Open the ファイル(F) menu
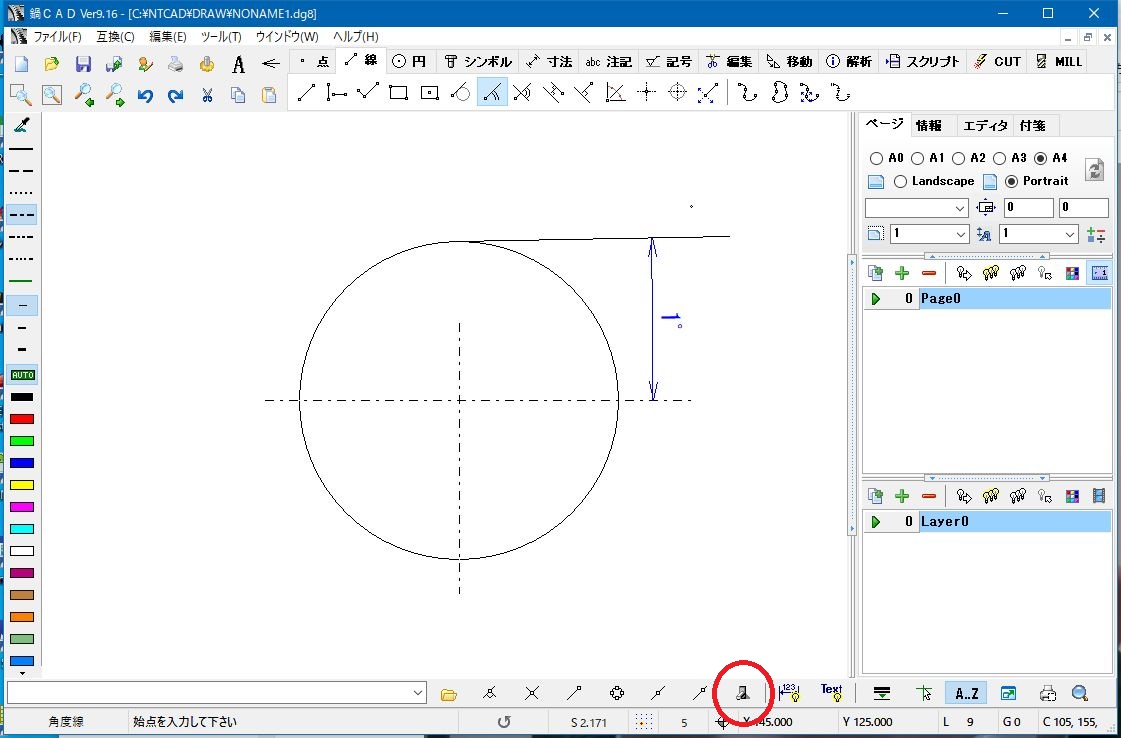Image resolution: width=1121 pixels, height=738 pixels. click(57, 36)
